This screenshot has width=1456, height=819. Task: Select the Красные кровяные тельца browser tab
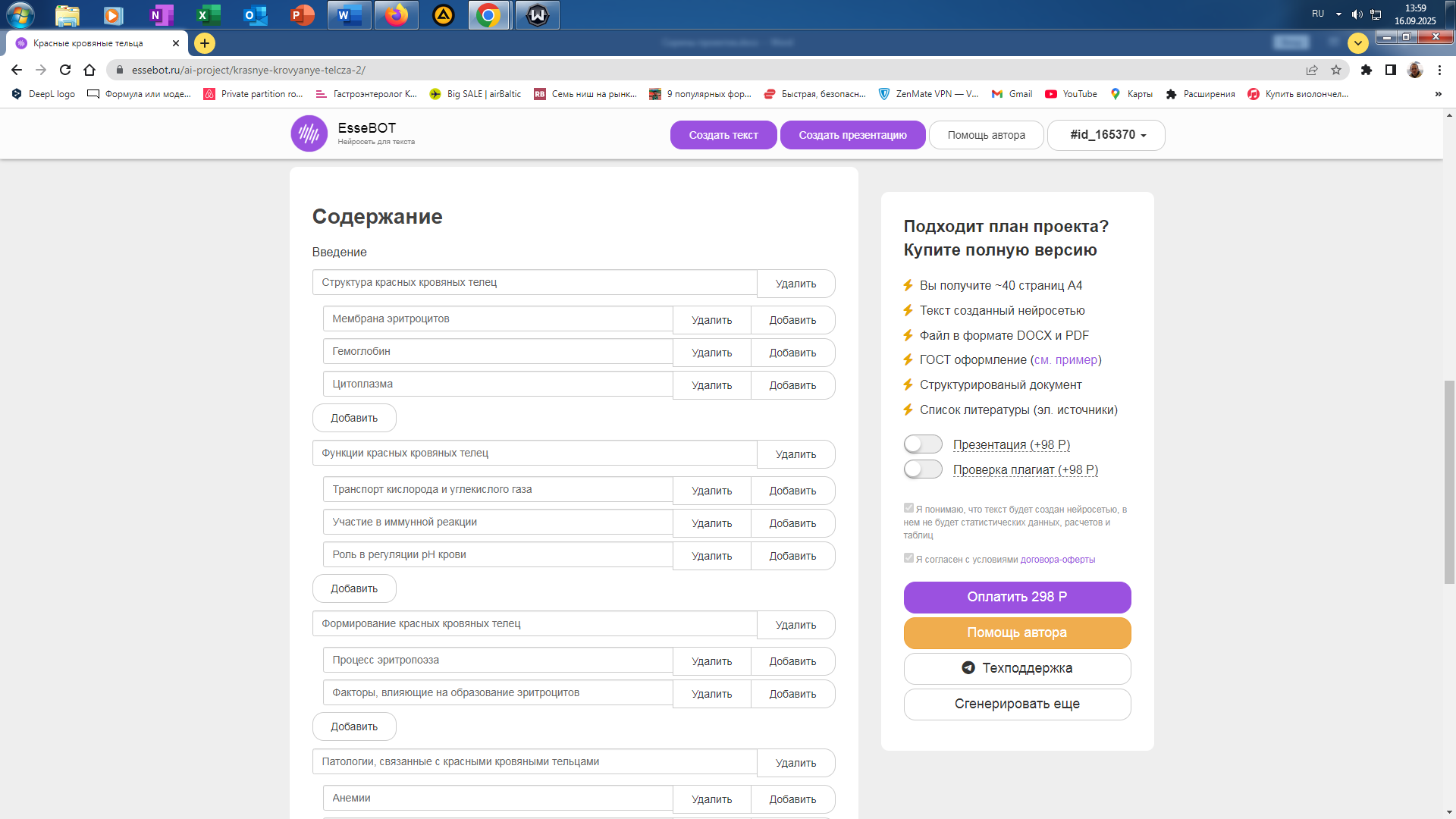pyautogui.click(x=89, y=43)
